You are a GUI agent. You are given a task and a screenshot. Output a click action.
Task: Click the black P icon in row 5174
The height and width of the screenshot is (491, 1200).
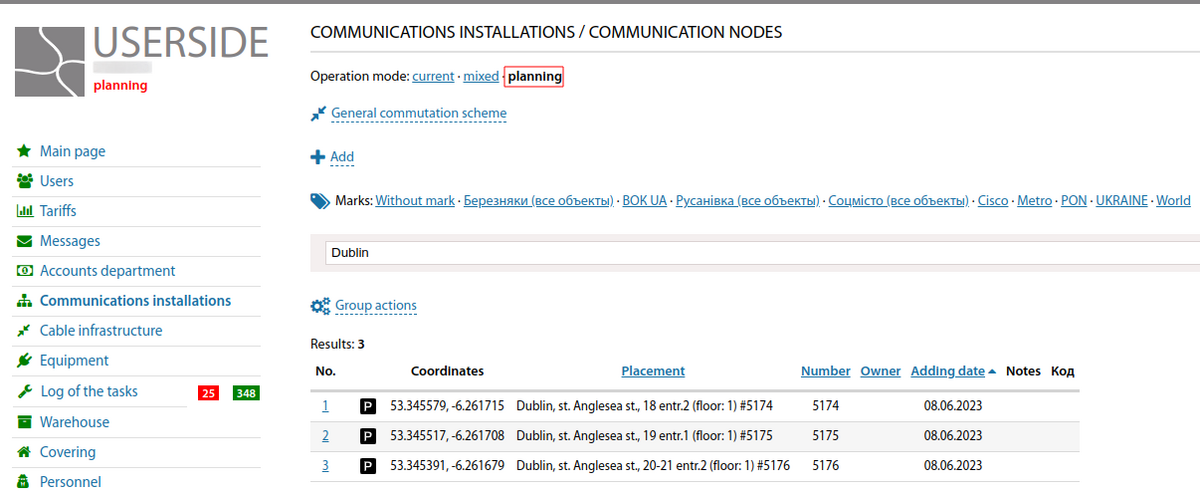click(x=368, y=407)
